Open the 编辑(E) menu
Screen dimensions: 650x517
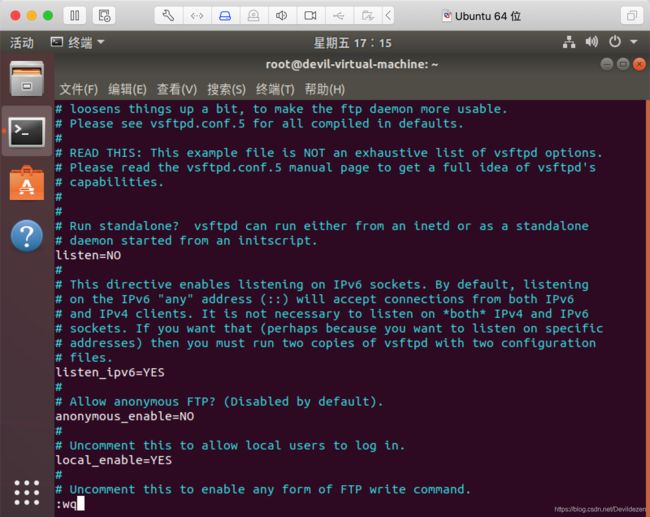(x=127, y=89)
